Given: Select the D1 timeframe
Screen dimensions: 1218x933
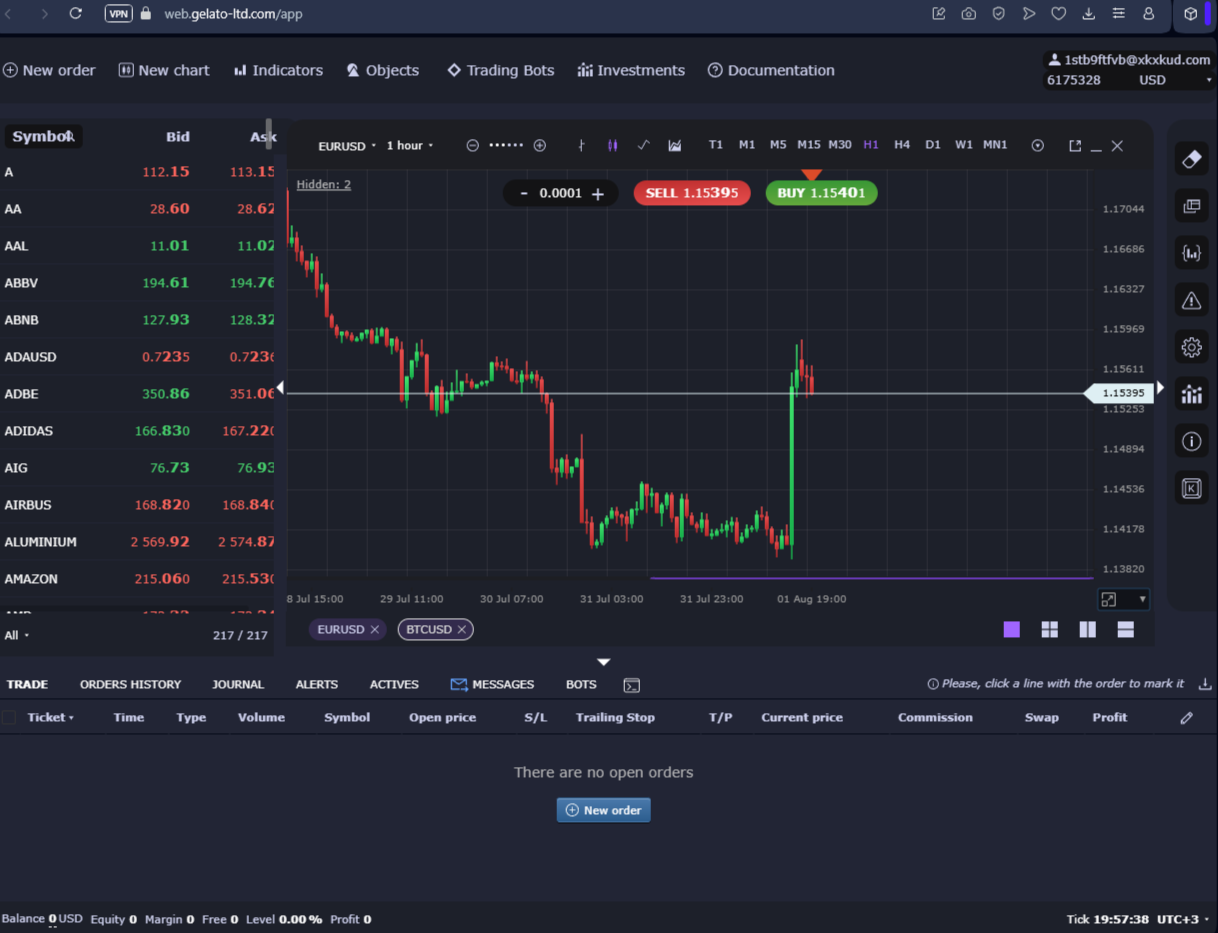Looking at the screenshot, I should pyautogui.click(x=933, y=145).
